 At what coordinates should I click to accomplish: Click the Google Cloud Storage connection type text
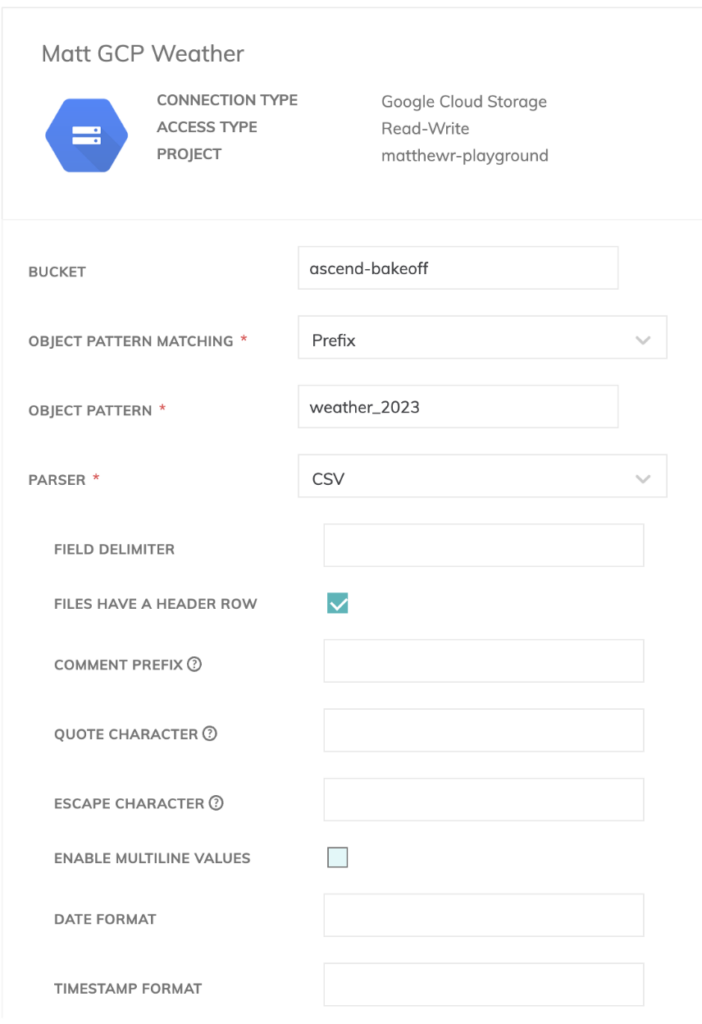point(464,101)
